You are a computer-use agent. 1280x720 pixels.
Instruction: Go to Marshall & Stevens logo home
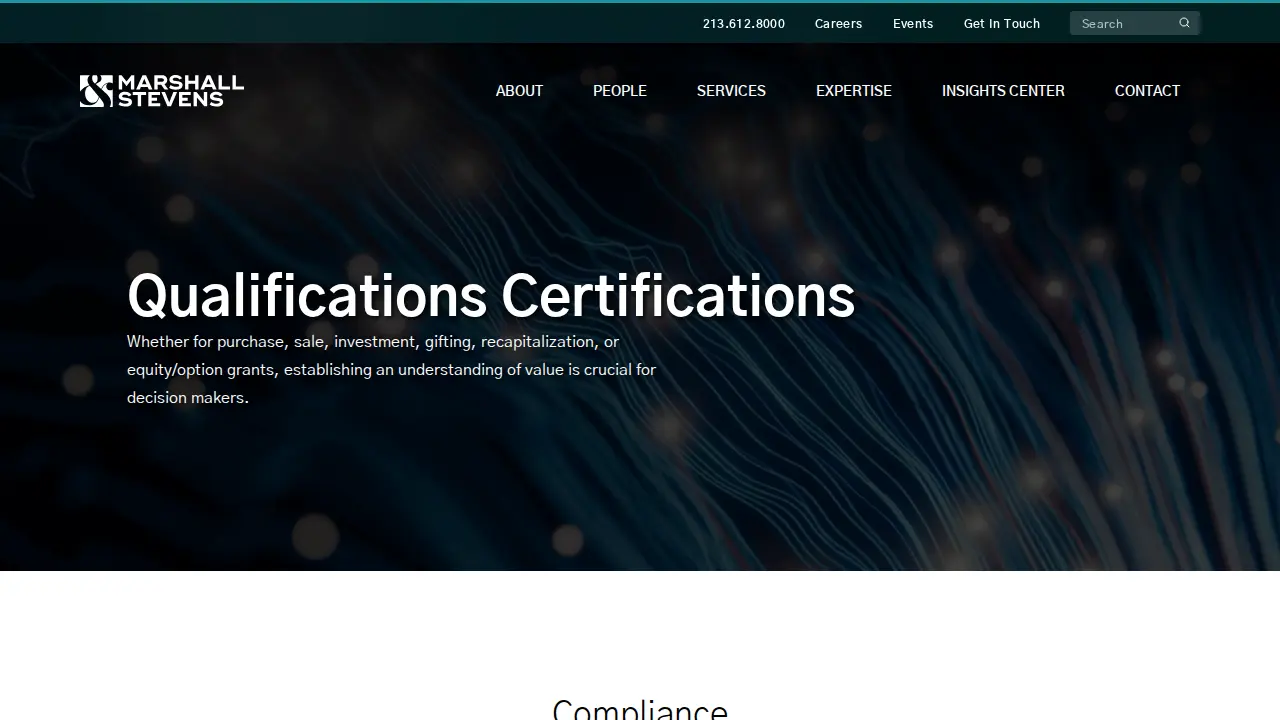point(162,91)
